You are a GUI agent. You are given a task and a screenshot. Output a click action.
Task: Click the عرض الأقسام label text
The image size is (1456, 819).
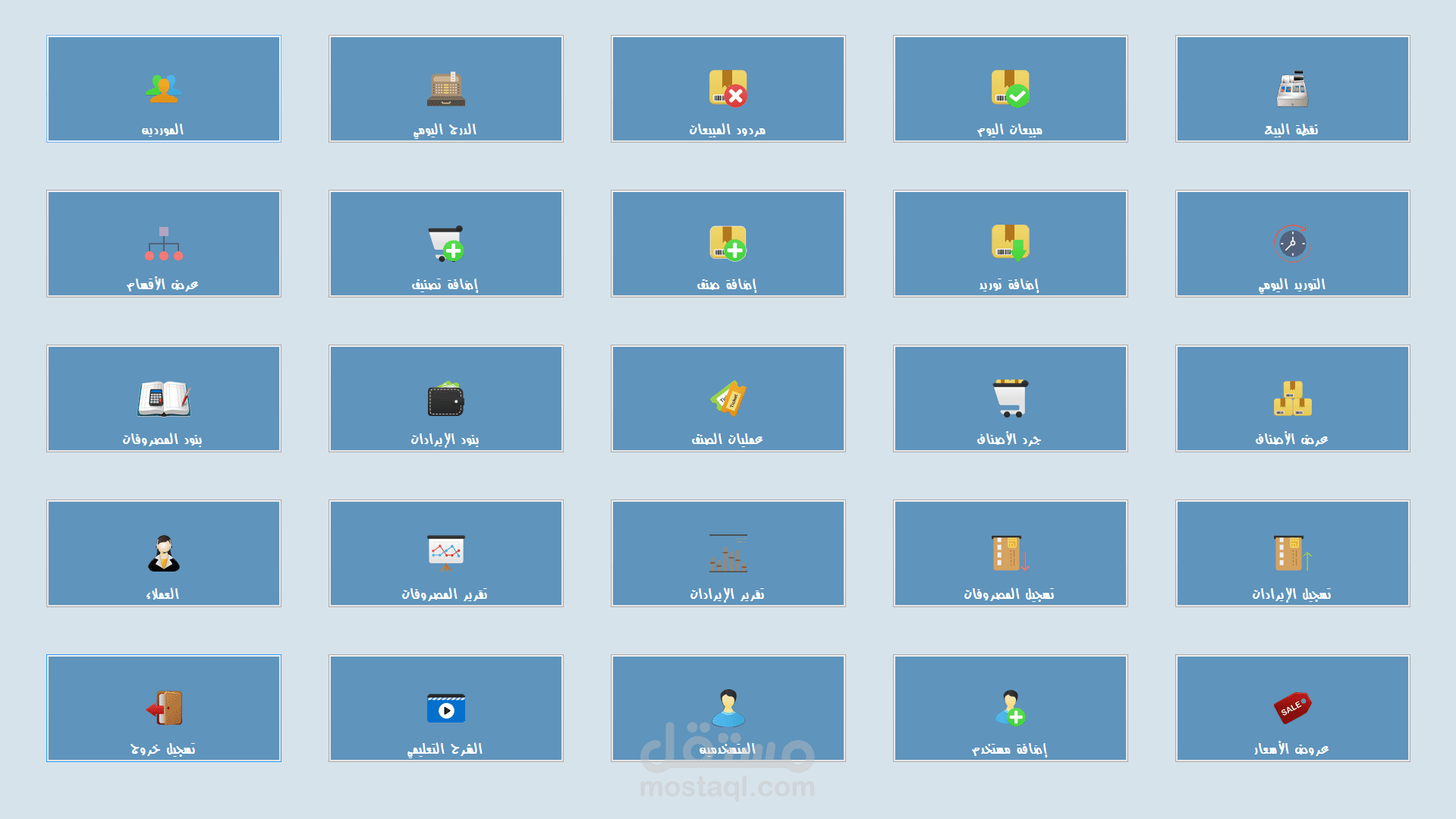pyautogui.click(x=162, y=285)
